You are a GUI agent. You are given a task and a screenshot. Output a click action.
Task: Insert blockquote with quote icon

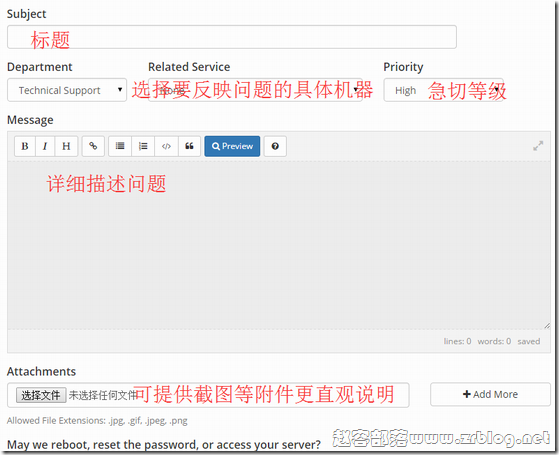[x=189, y=146]
